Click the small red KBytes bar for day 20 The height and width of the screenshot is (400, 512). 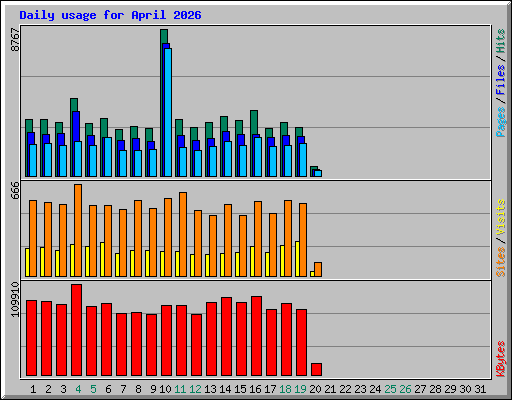click(316, 369)
